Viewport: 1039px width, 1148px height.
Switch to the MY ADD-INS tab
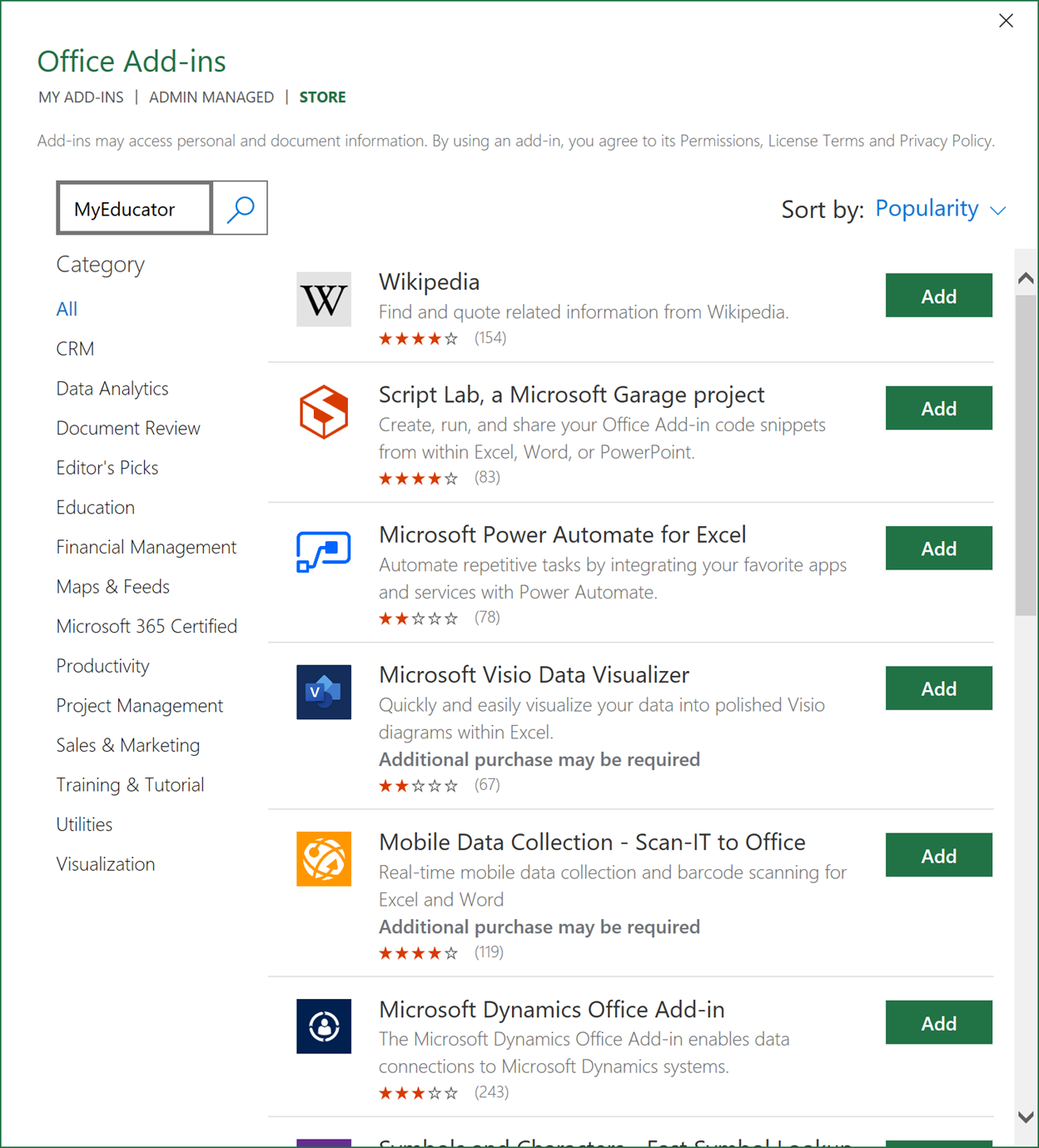click(80, 97)
